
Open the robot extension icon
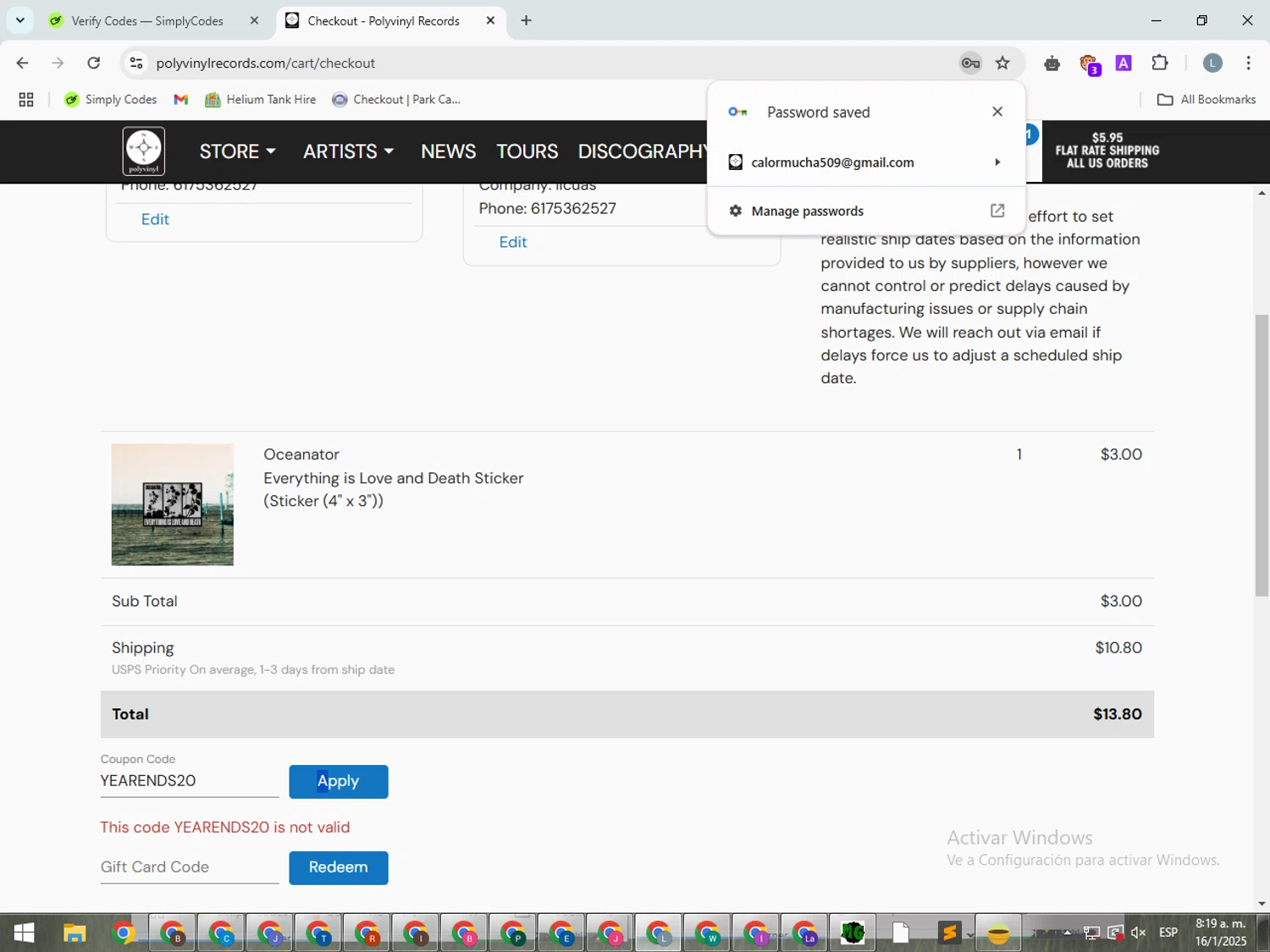click(1052, 63)
